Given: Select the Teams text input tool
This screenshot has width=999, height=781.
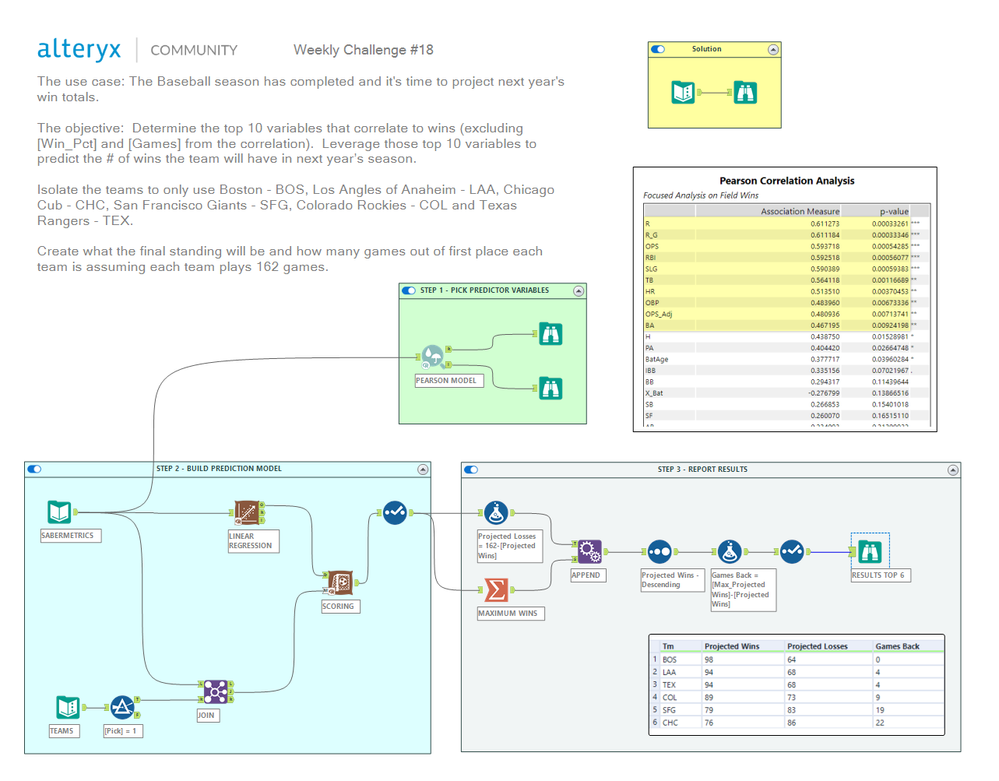Looking at the screenshot, I should click(68, 707).
